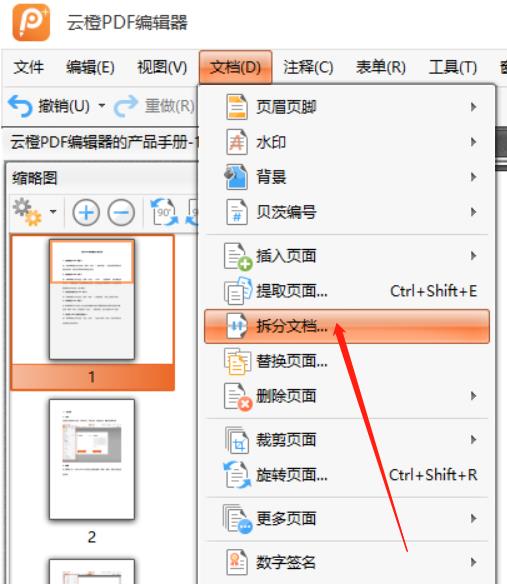Choose 替换页面... from the menu
The image size is (507, 584).
347,361
